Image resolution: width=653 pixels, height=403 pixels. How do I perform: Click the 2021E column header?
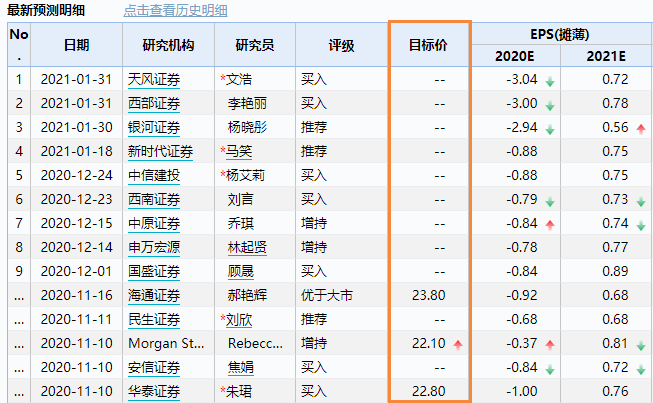[606, 56]
